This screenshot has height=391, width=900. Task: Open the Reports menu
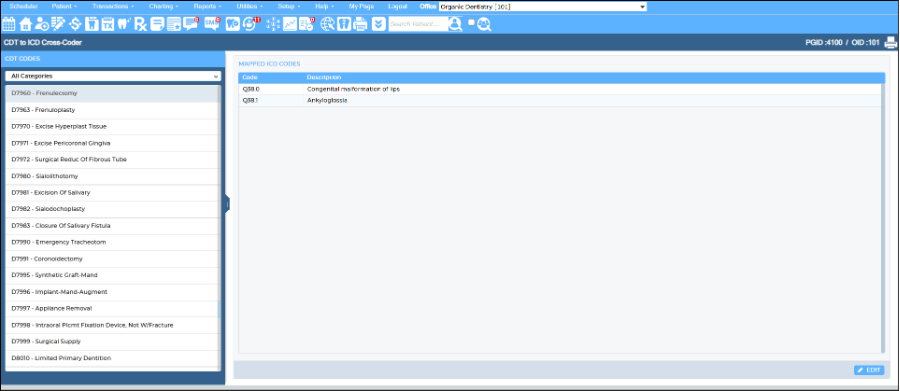click(208, 6)
